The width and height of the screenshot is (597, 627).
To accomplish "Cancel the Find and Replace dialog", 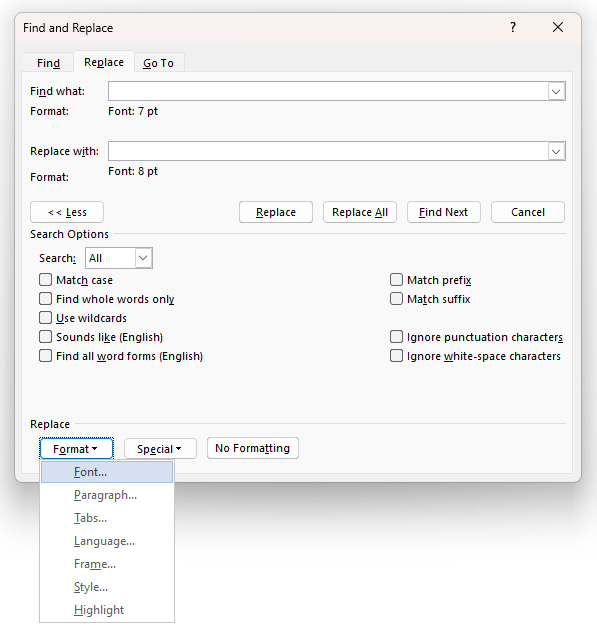I will (x=528, y=212).
